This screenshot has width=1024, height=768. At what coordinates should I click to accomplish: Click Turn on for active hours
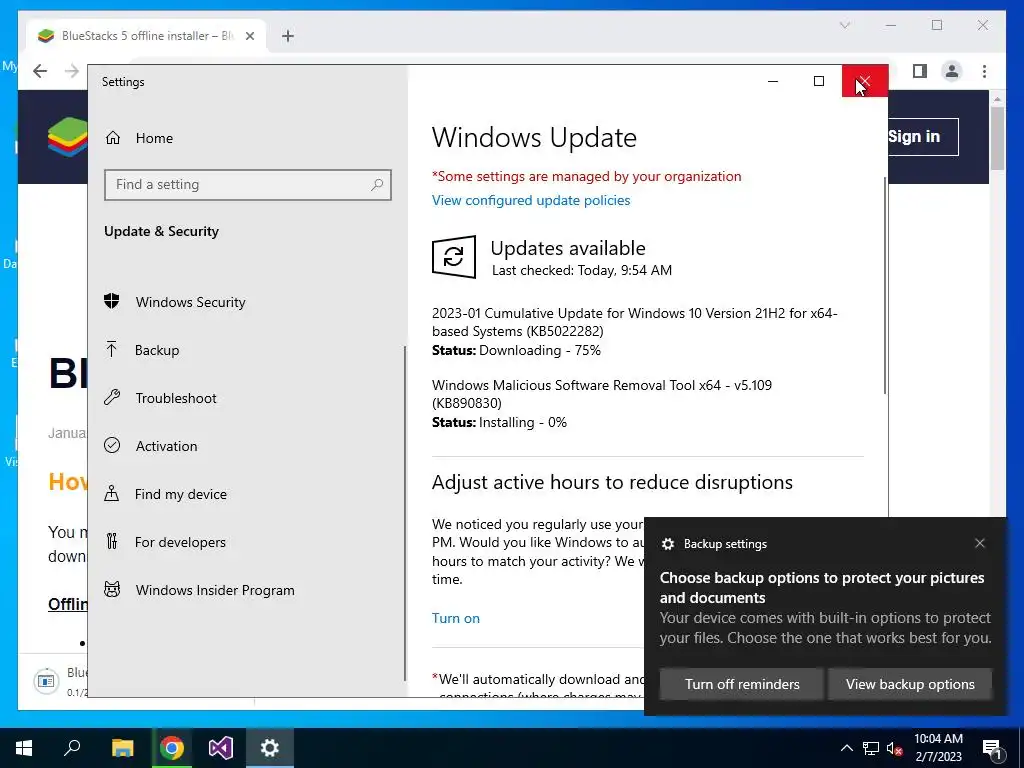[x=456, y=618]
